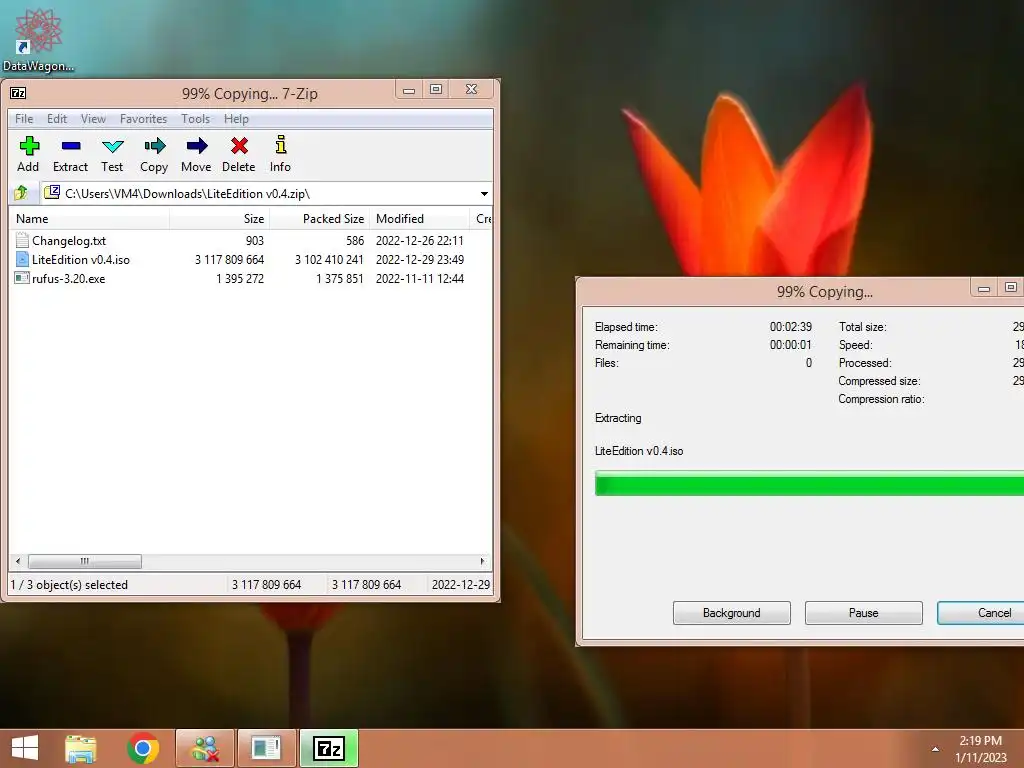Open the Windows Start button
Image resolution: width=1024 pixels, height=768 pixels.
pyautogui.click(x=25, y=748)
